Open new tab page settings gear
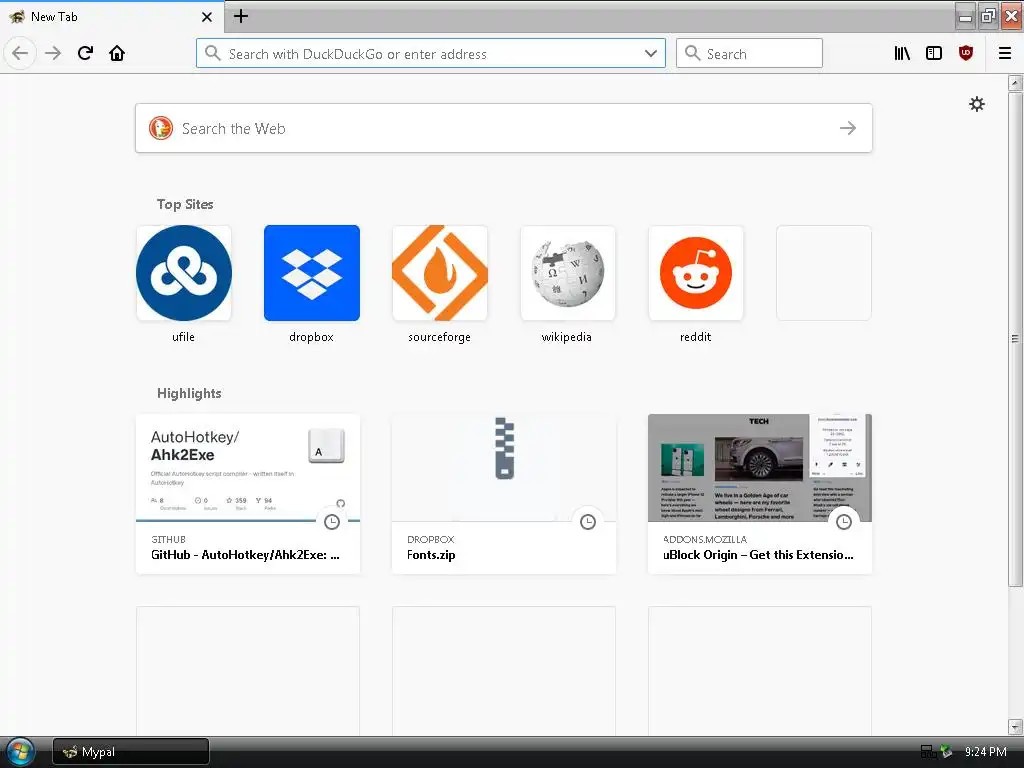 [976, 104]
